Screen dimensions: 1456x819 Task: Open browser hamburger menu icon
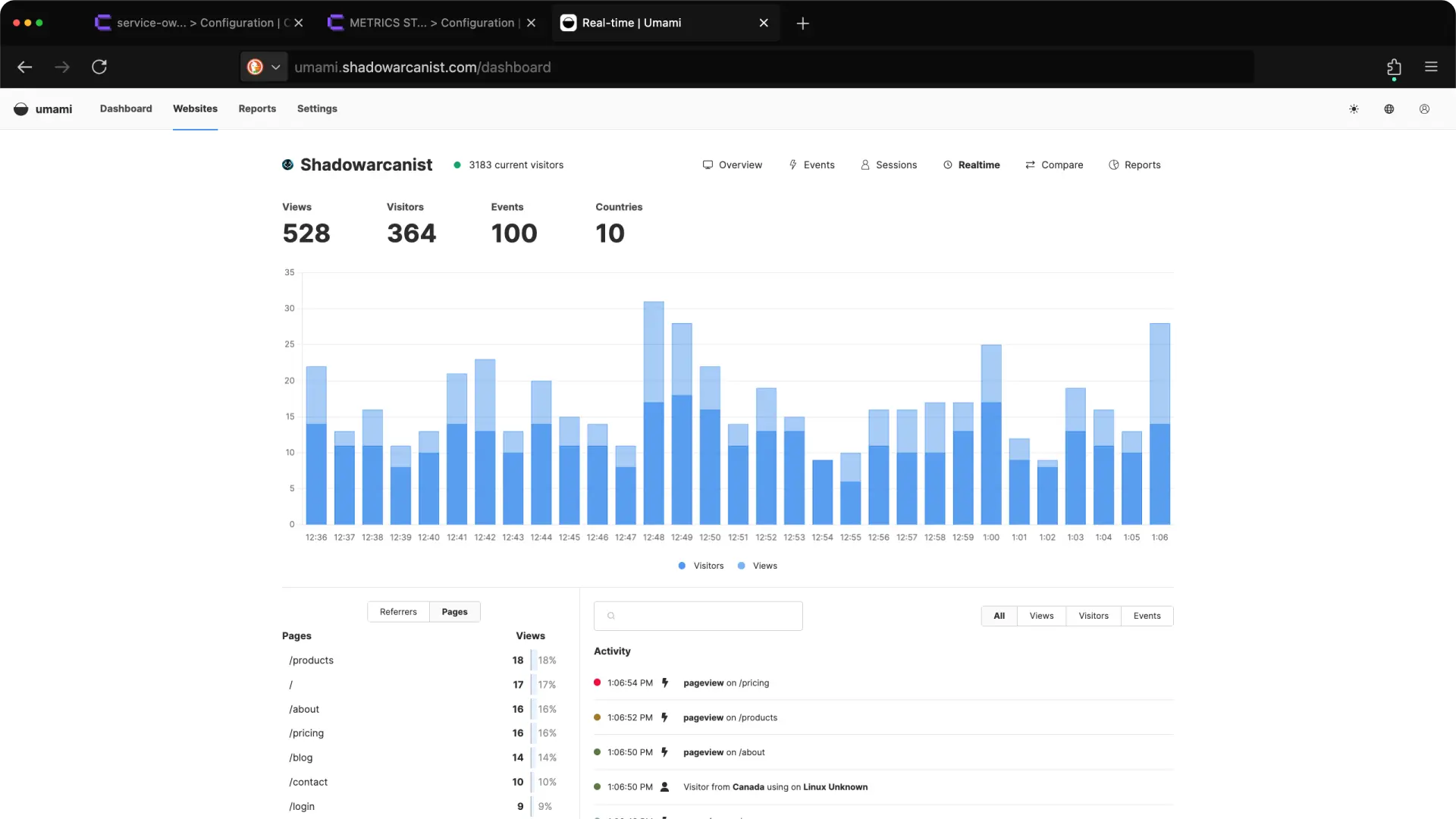pyautogui.click(x=1431, y=67)
